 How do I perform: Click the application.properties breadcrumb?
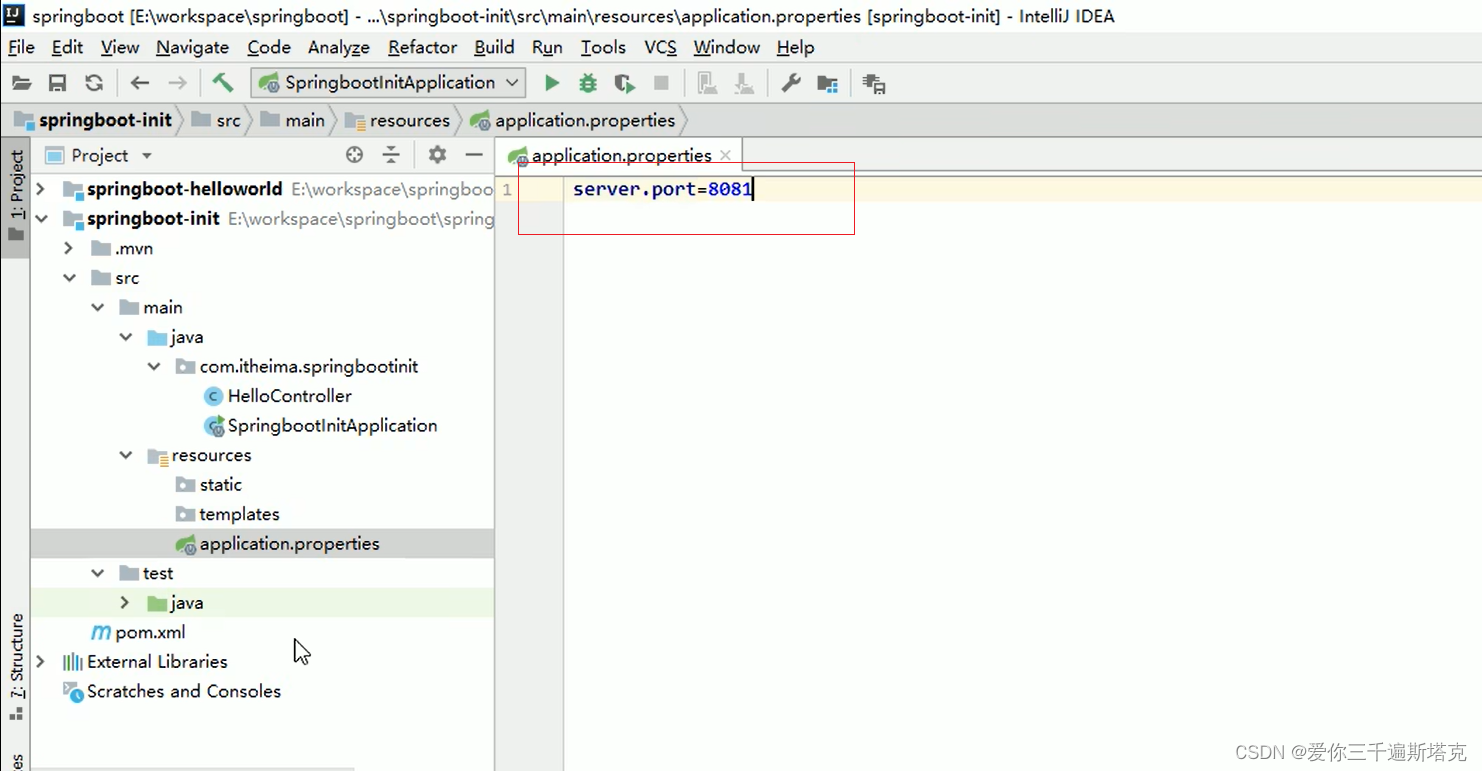(574, 120)
